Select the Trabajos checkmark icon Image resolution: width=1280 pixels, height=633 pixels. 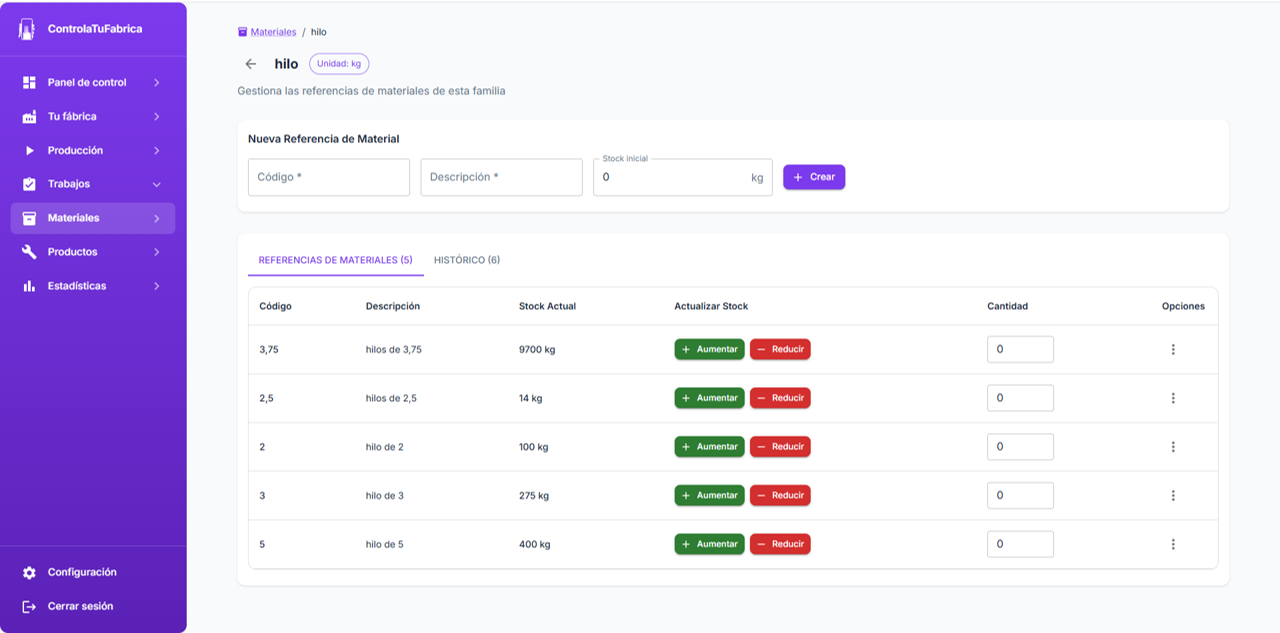tap(31, 184)
